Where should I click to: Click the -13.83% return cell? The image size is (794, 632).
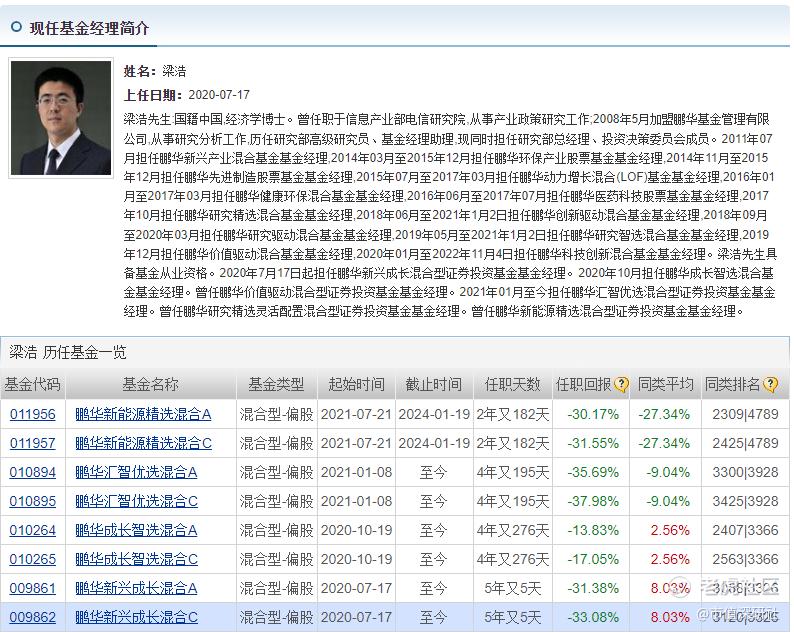point(593,530)
